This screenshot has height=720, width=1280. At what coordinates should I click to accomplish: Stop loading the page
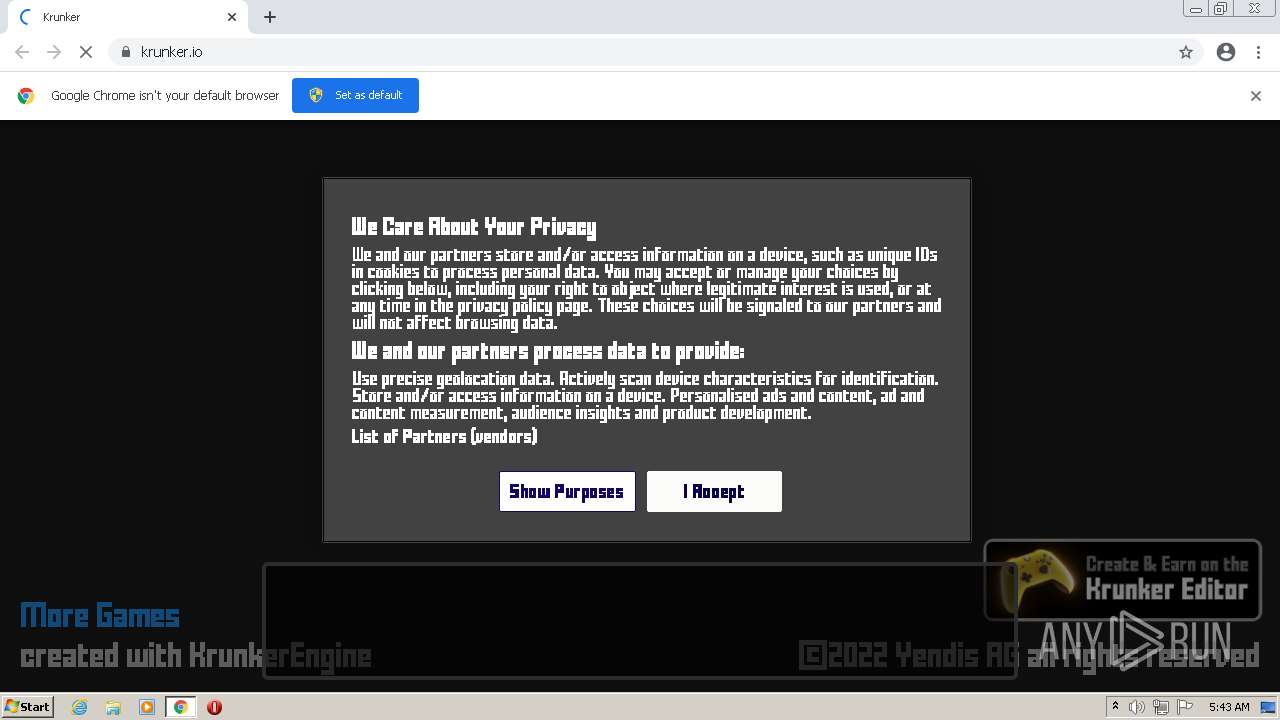tap(86, 52)
